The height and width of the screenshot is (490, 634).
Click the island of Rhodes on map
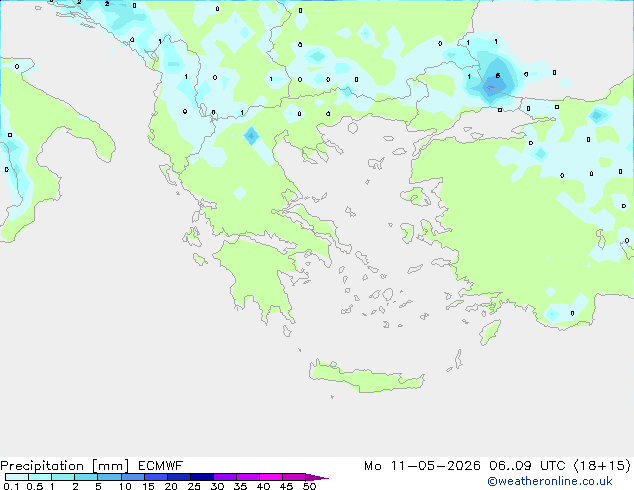click(x=490, y=332)
